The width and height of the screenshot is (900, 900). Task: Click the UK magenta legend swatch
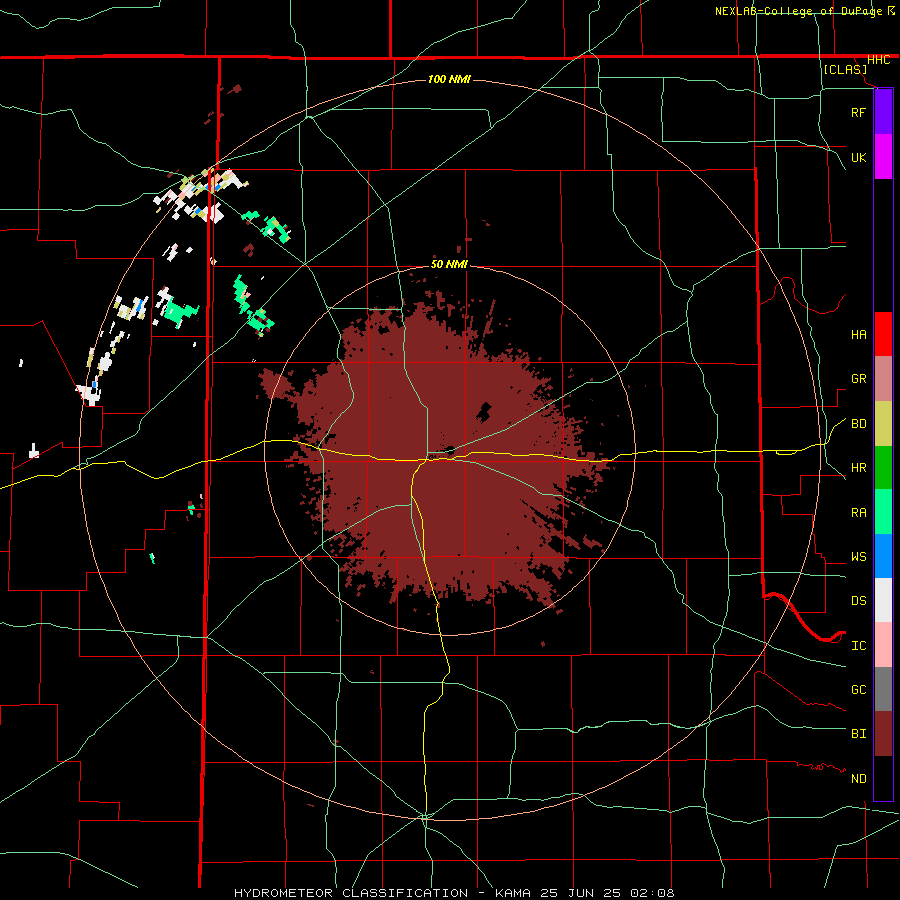[x=883, y=157]
